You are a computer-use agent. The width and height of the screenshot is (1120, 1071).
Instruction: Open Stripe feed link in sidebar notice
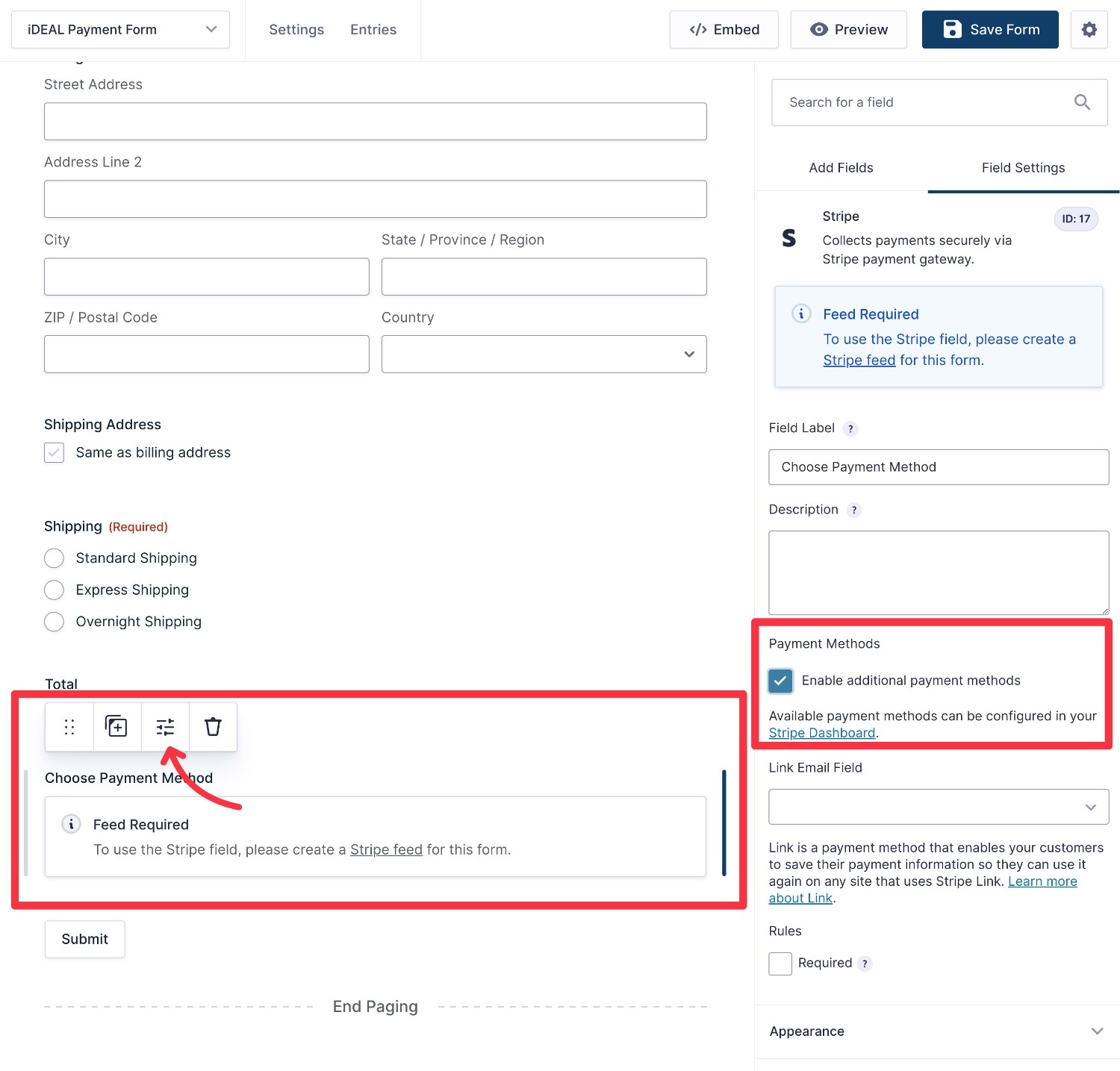tap(859, 360)
